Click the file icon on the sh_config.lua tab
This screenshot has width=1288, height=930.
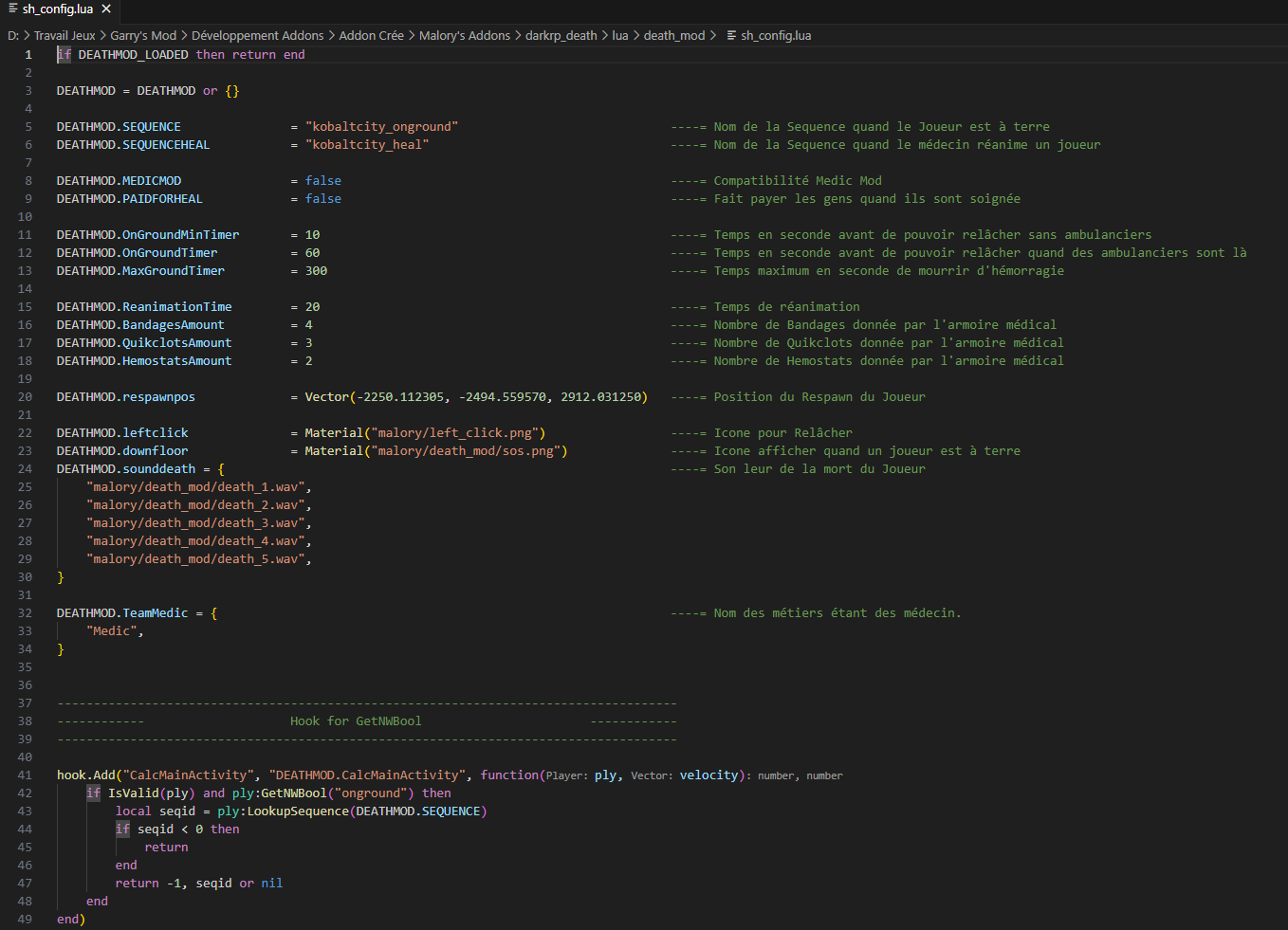click(x=12, y=9)
